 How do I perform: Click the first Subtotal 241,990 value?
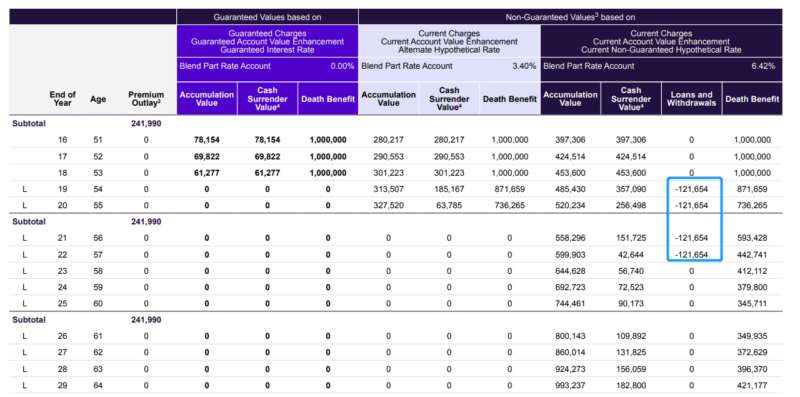coord(146,123)
